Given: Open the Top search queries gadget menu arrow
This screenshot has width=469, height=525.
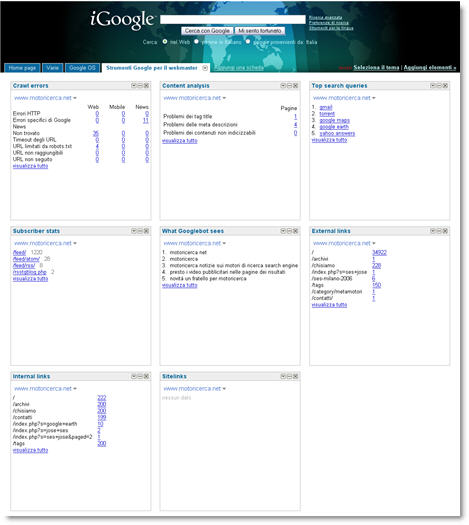Looking at the screenshot, I should (433, 86).
